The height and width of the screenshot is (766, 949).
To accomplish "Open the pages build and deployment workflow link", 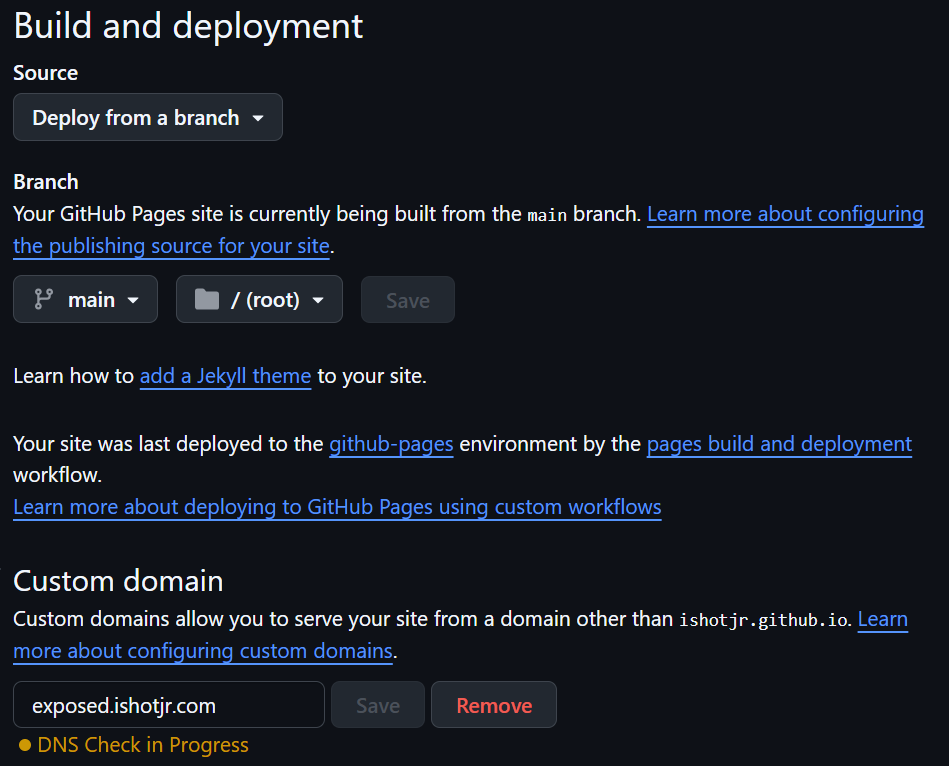I will coord(779,443).
